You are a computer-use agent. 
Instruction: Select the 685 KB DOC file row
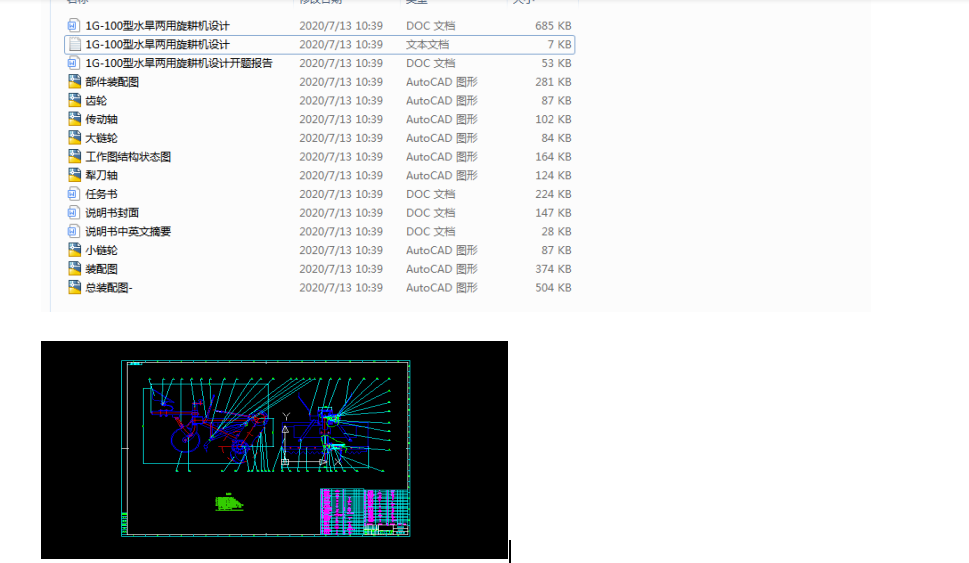tap(319, 25)
